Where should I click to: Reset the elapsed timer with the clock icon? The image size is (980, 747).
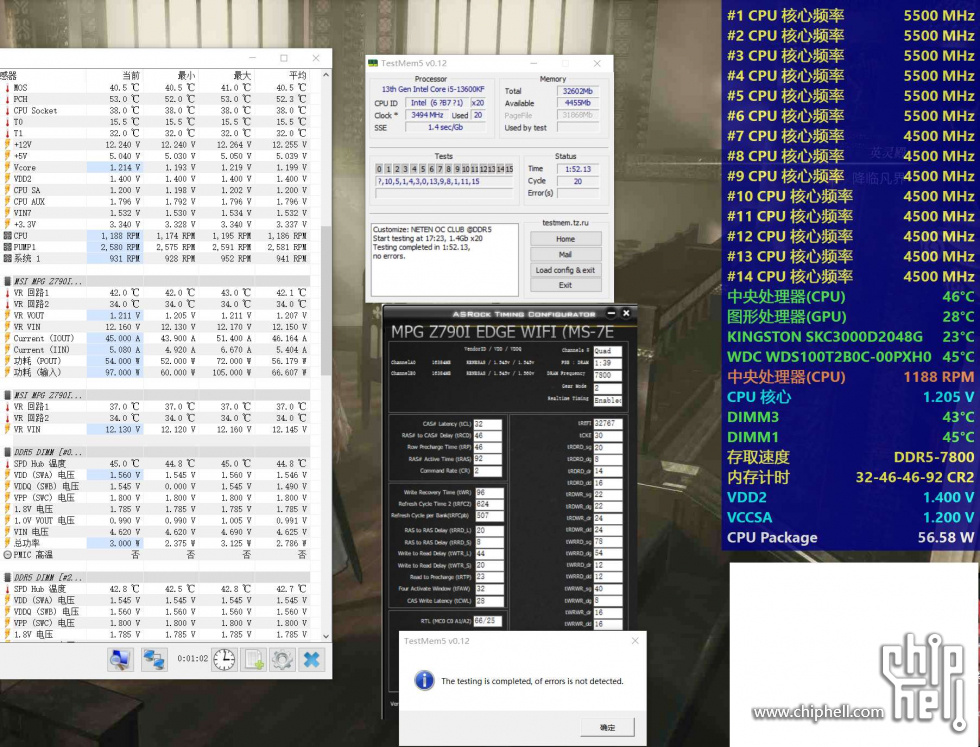point(224,659)
